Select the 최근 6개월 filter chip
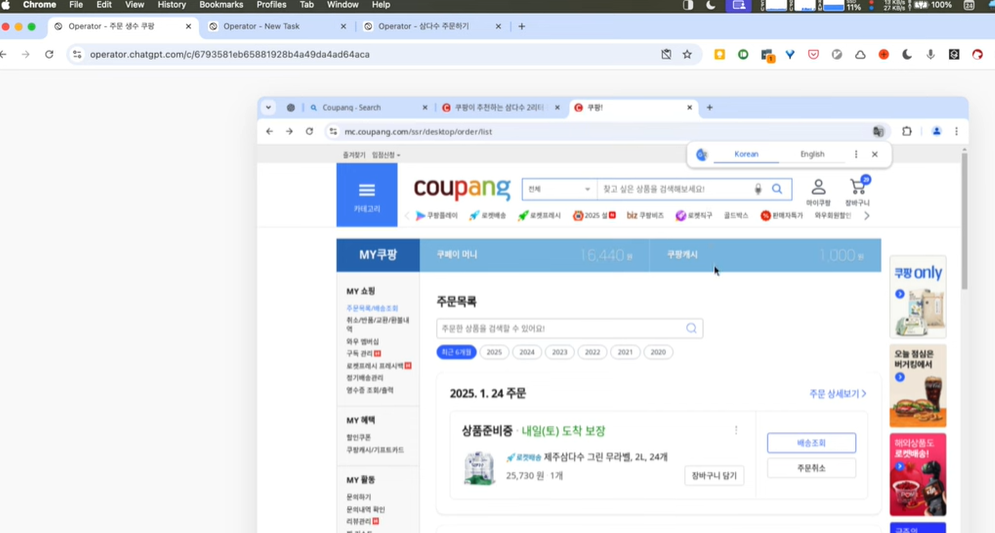Image resolution: width=995 pixels, height=533 pixels. click(456, 352)
